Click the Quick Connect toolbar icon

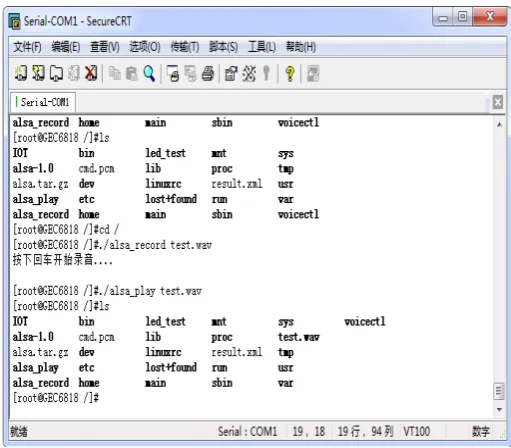click(38, 73)
